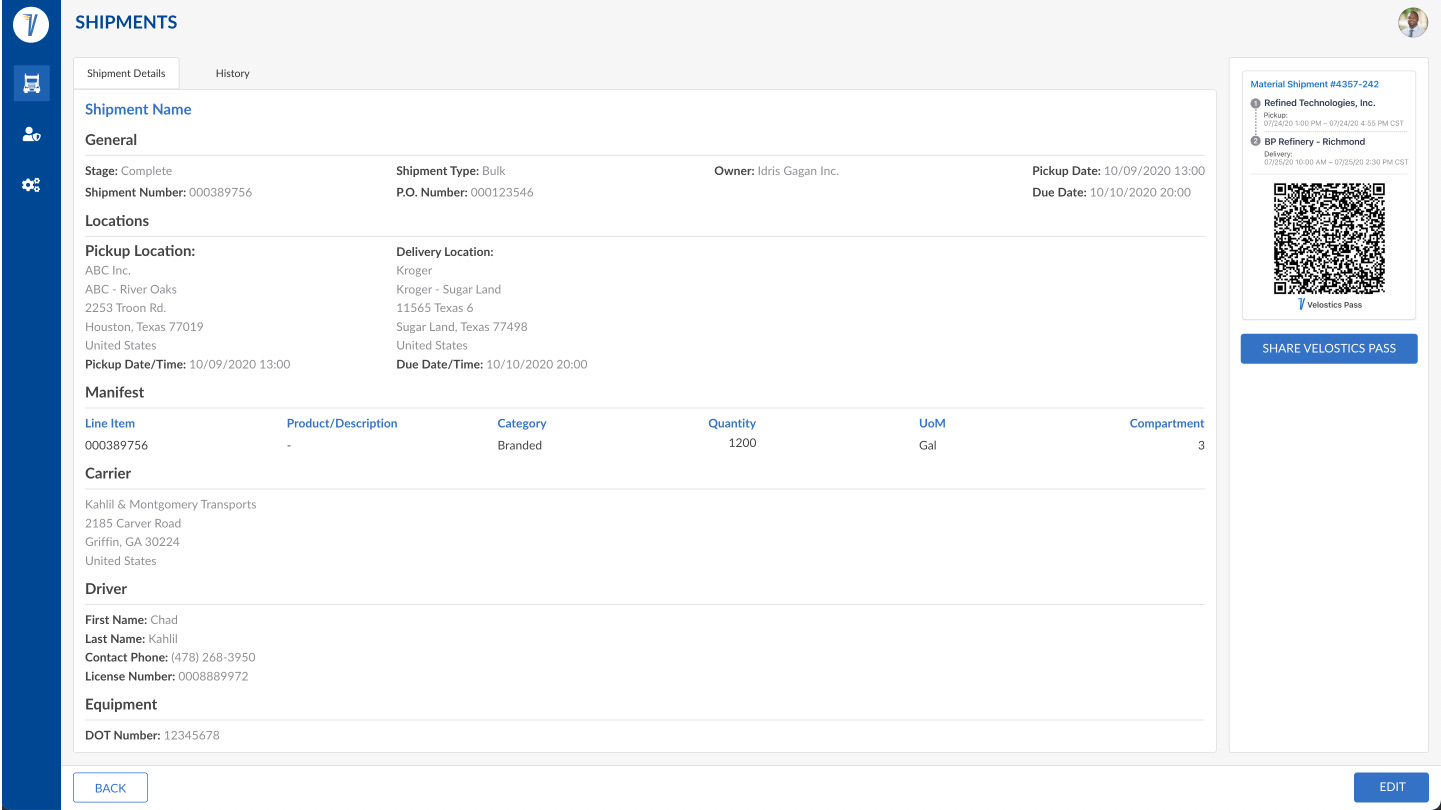Switch to the History tab
Viewport: 1441px width, 810px height.
point(232,73)
